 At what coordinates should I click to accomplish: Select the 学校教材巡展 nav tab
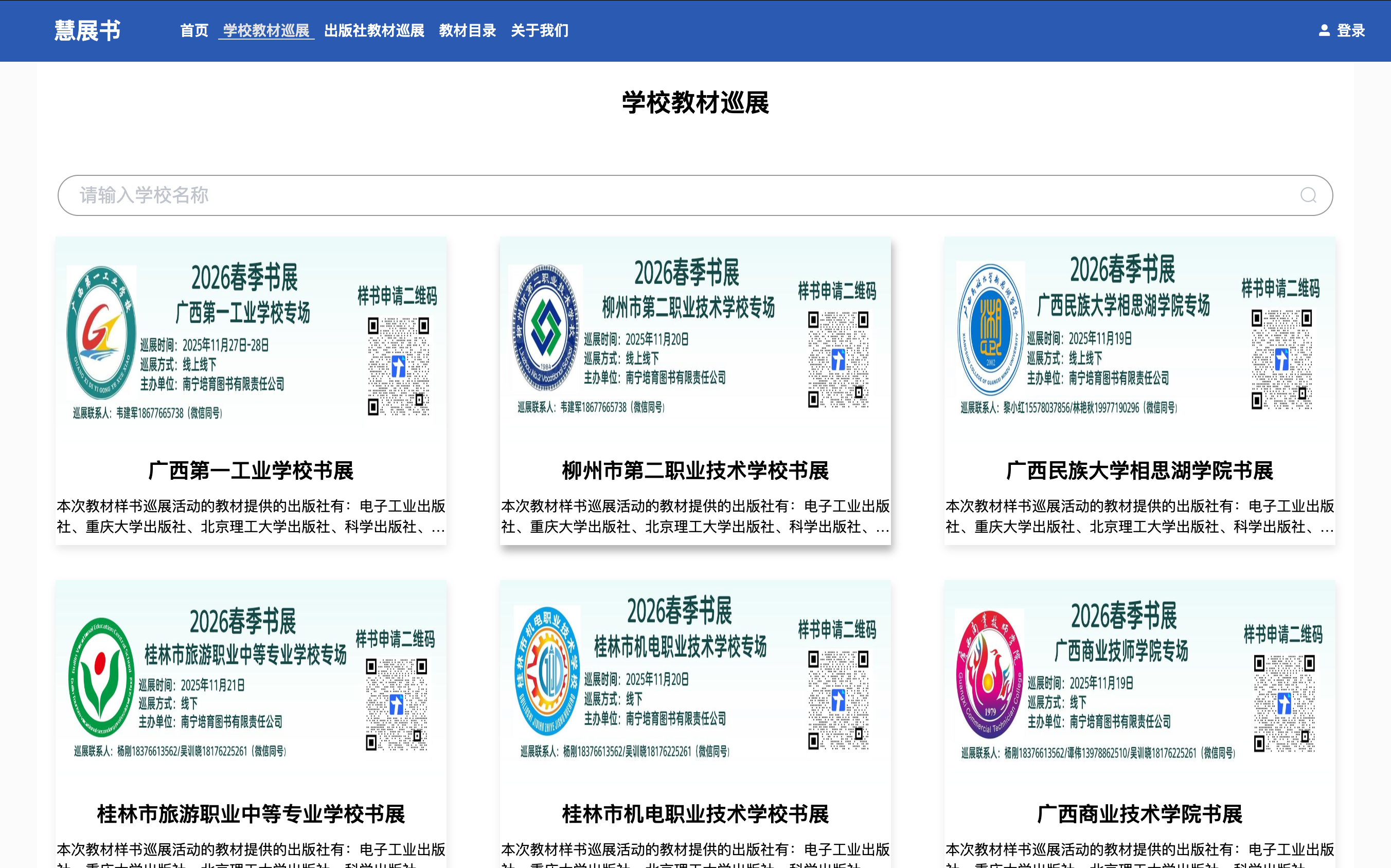tap(266, 30)
